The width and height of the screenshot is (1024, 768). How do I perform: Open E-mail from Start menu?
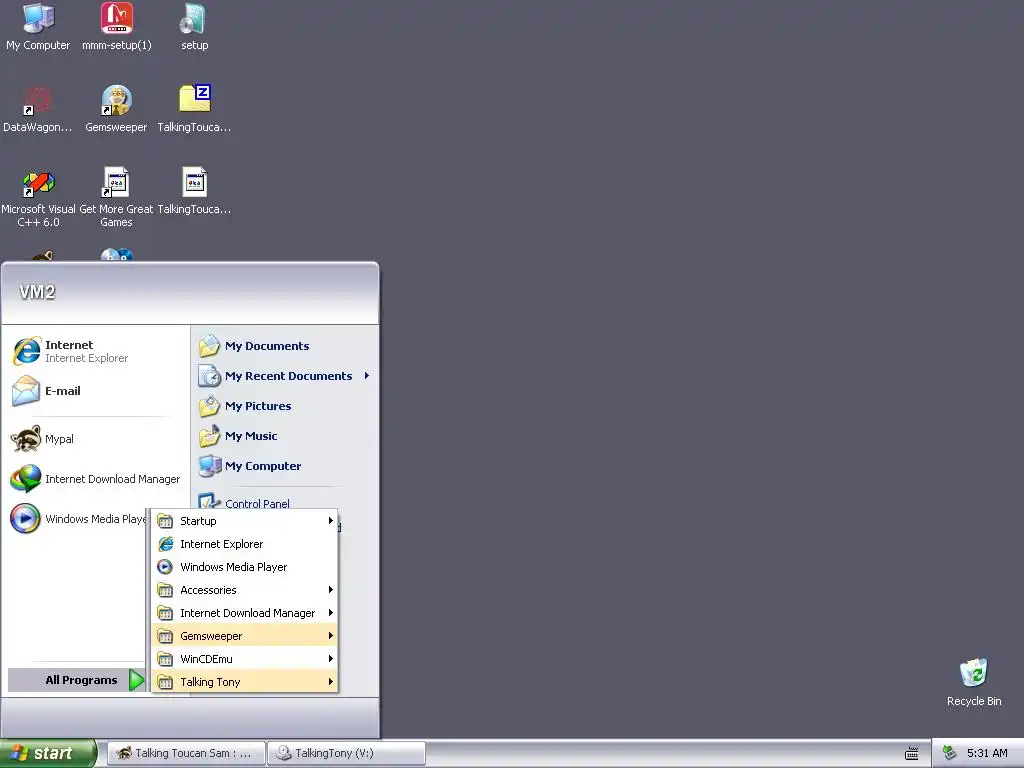tap(96, 391)
